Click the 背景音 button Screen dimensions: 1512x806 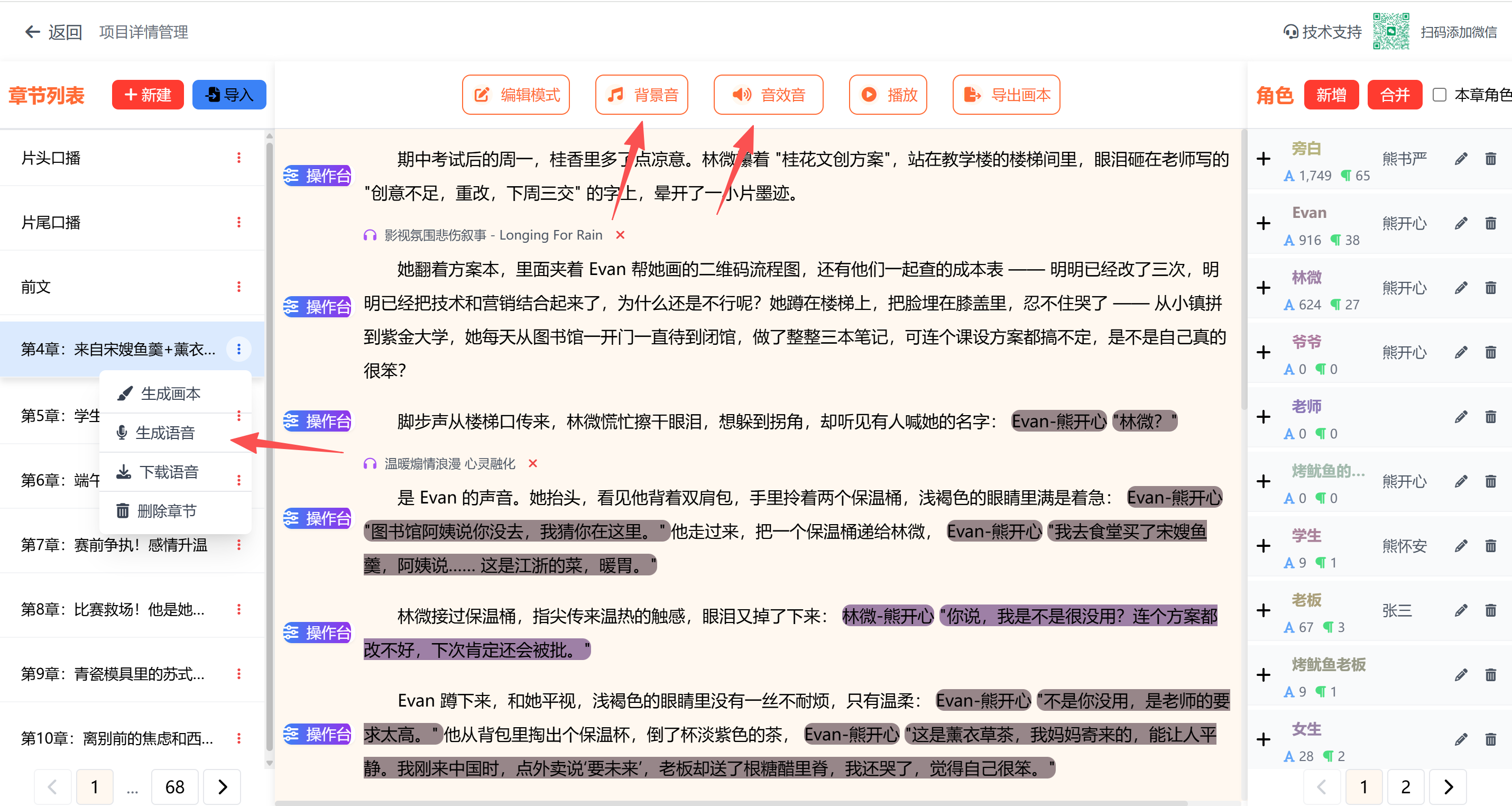point(642,95)
